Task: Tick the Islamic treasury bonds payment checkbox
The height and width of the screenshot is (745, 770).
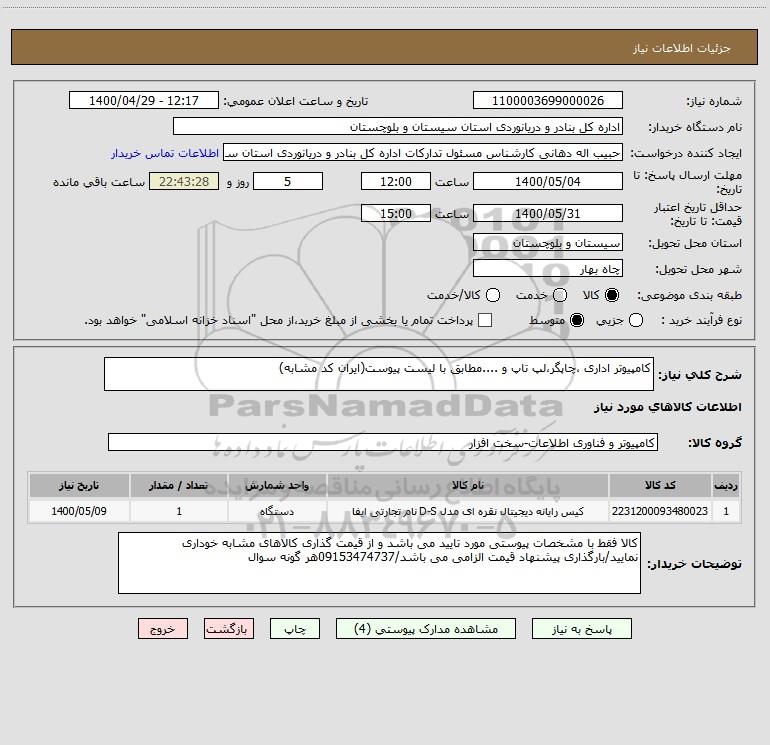Action: [485, 320]
